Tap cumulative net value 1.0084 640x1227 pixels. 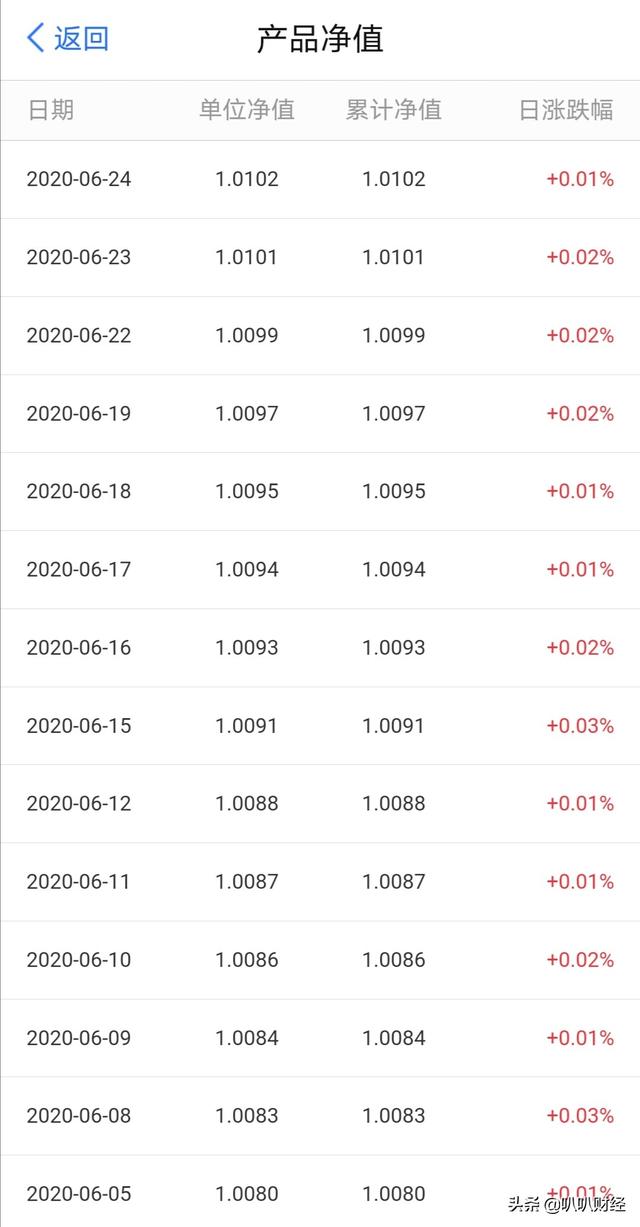point(394,1037)
